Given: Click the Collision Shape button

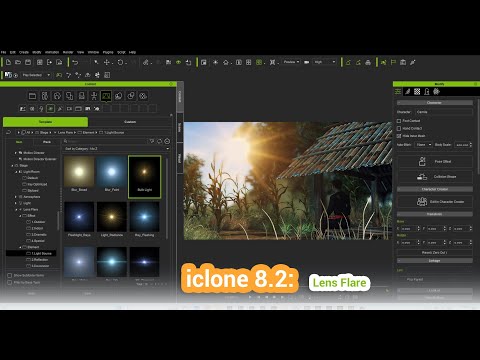Looking at the screenshot, I should (435, 177).
